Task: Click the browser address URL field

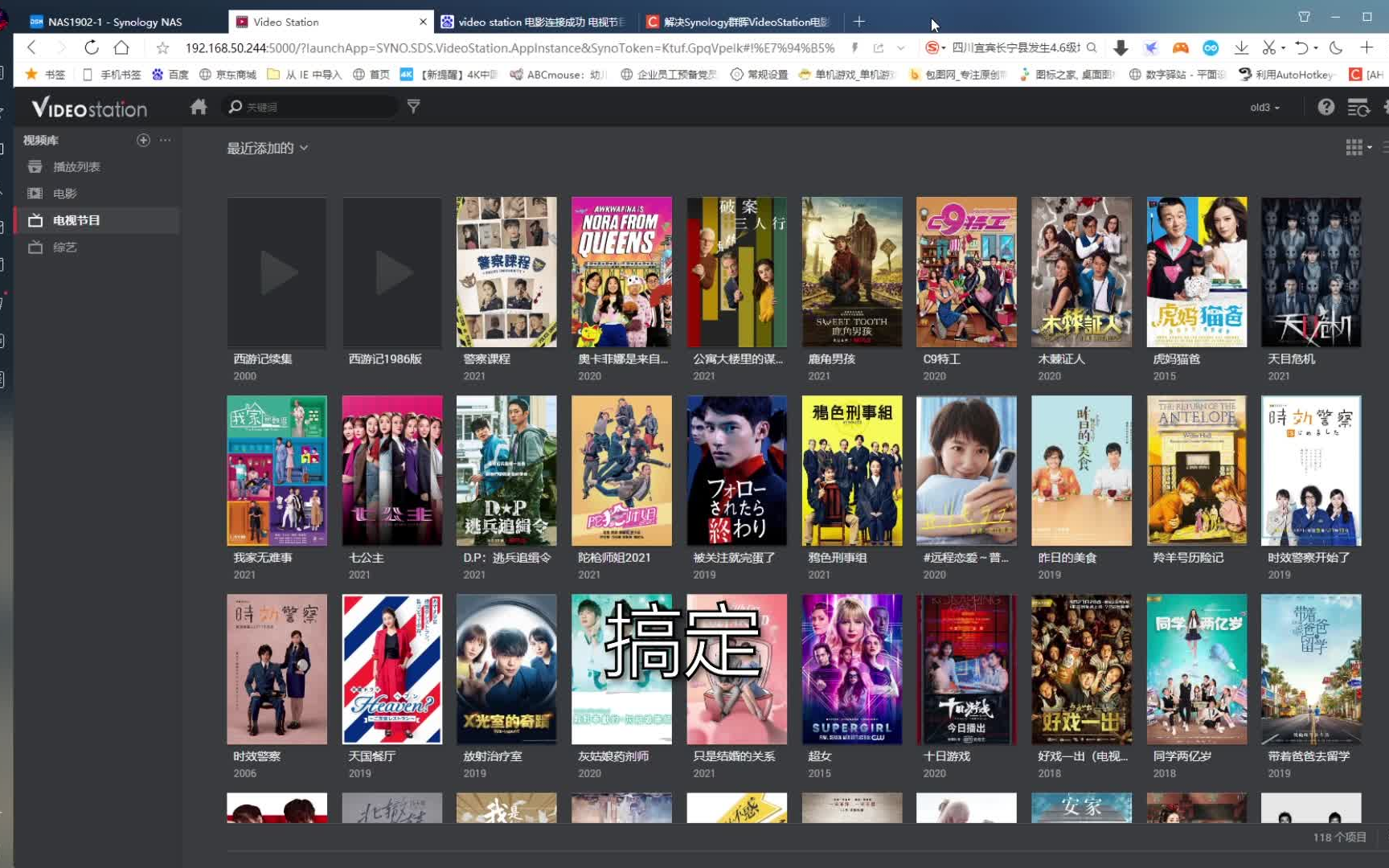Action: point(510,48)
